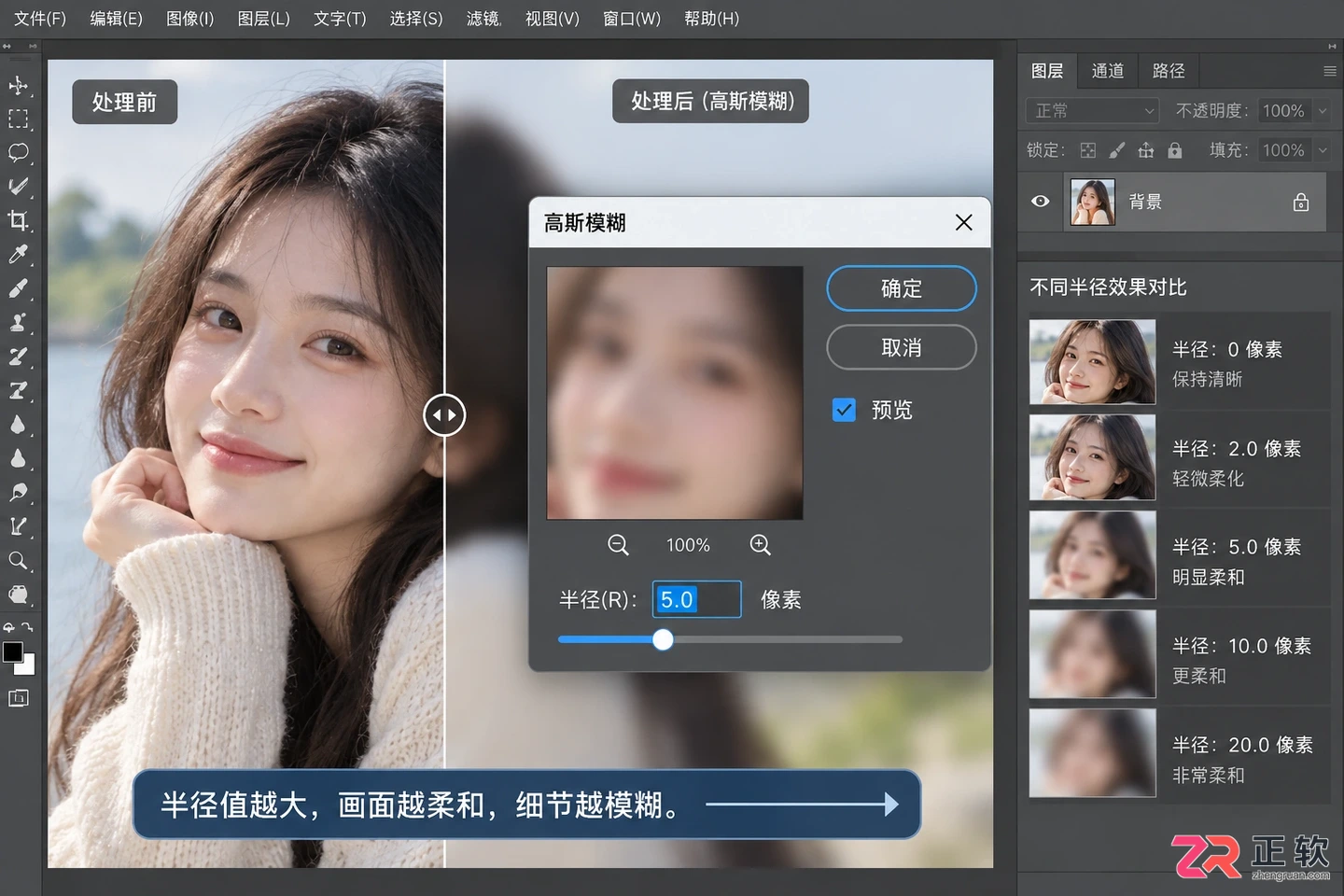Toggle lock transparent pixels
1344x896 pixels.
1088,150
